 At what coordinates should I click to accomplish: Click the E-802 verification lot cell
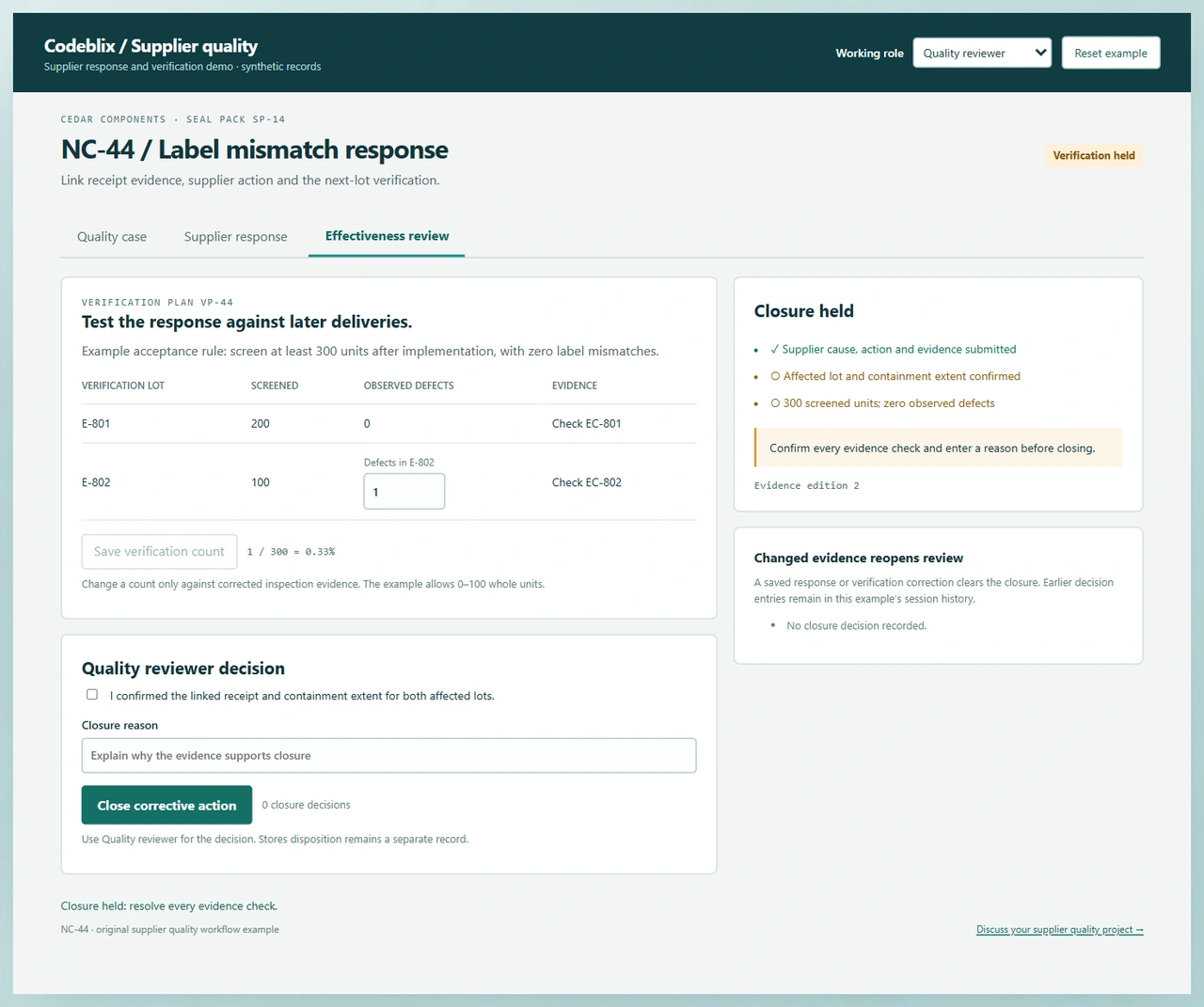coord(96,482)
